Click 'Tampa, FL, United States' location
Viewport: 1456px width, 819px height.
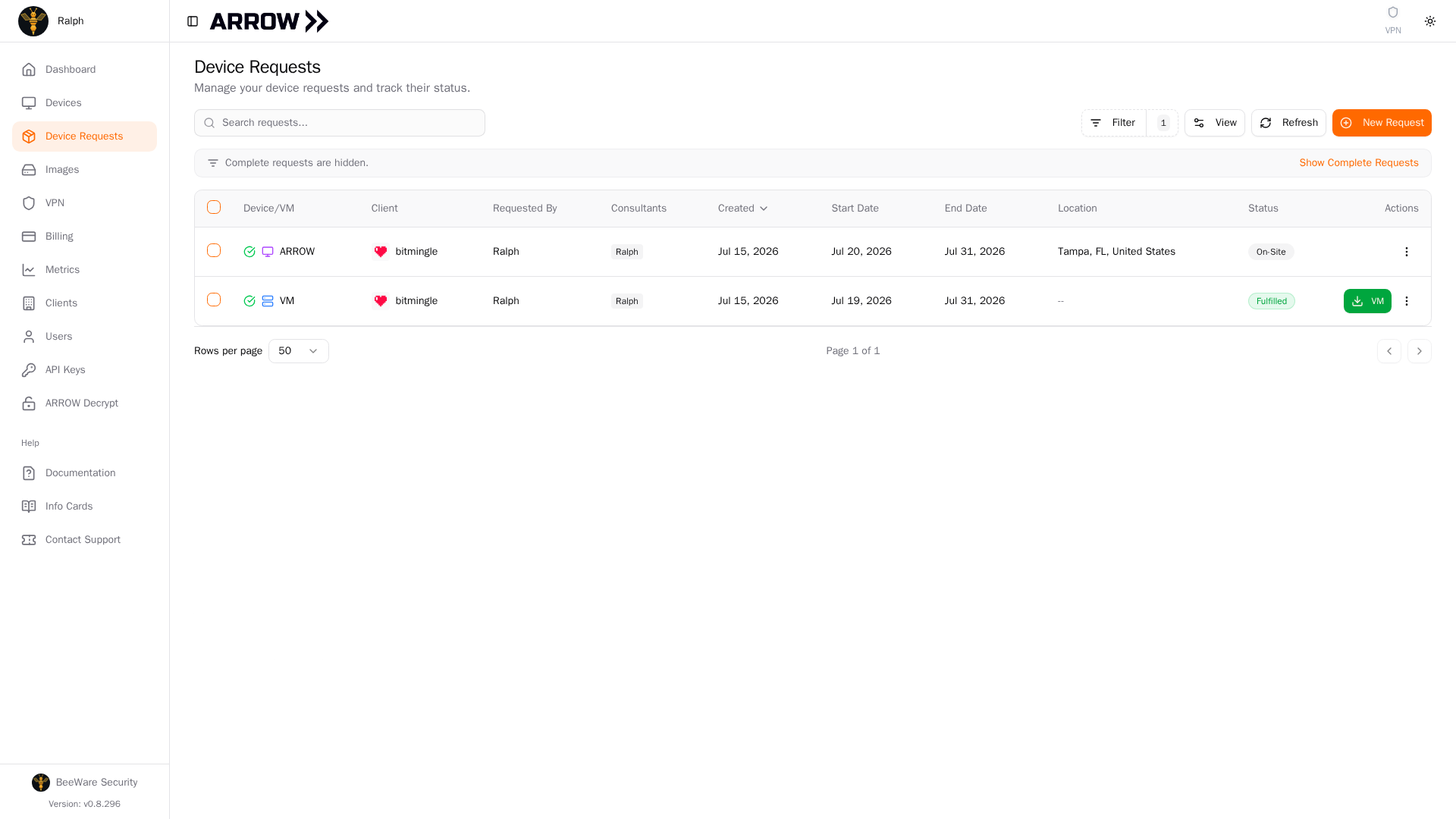pos(1116,252)
